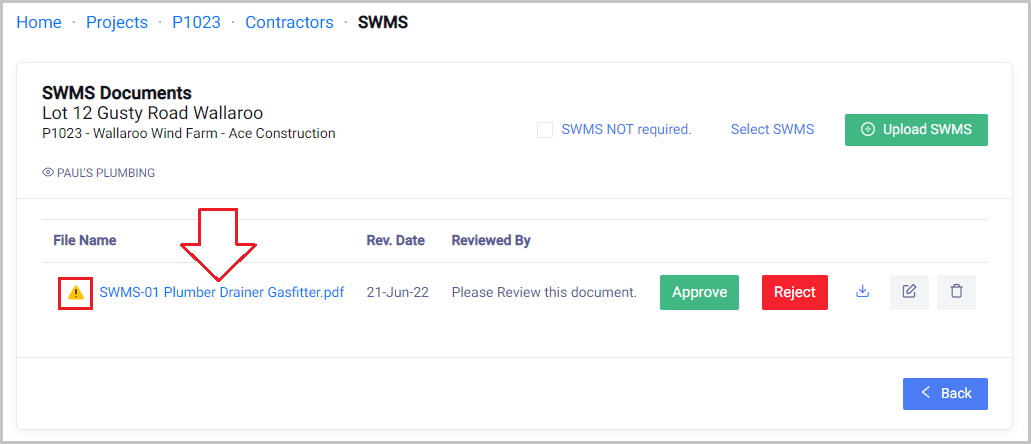Open SWMS-01 Plumber Drainer Gasfitter.pdf
This screenshot has width=1031, height=444.
222,293
